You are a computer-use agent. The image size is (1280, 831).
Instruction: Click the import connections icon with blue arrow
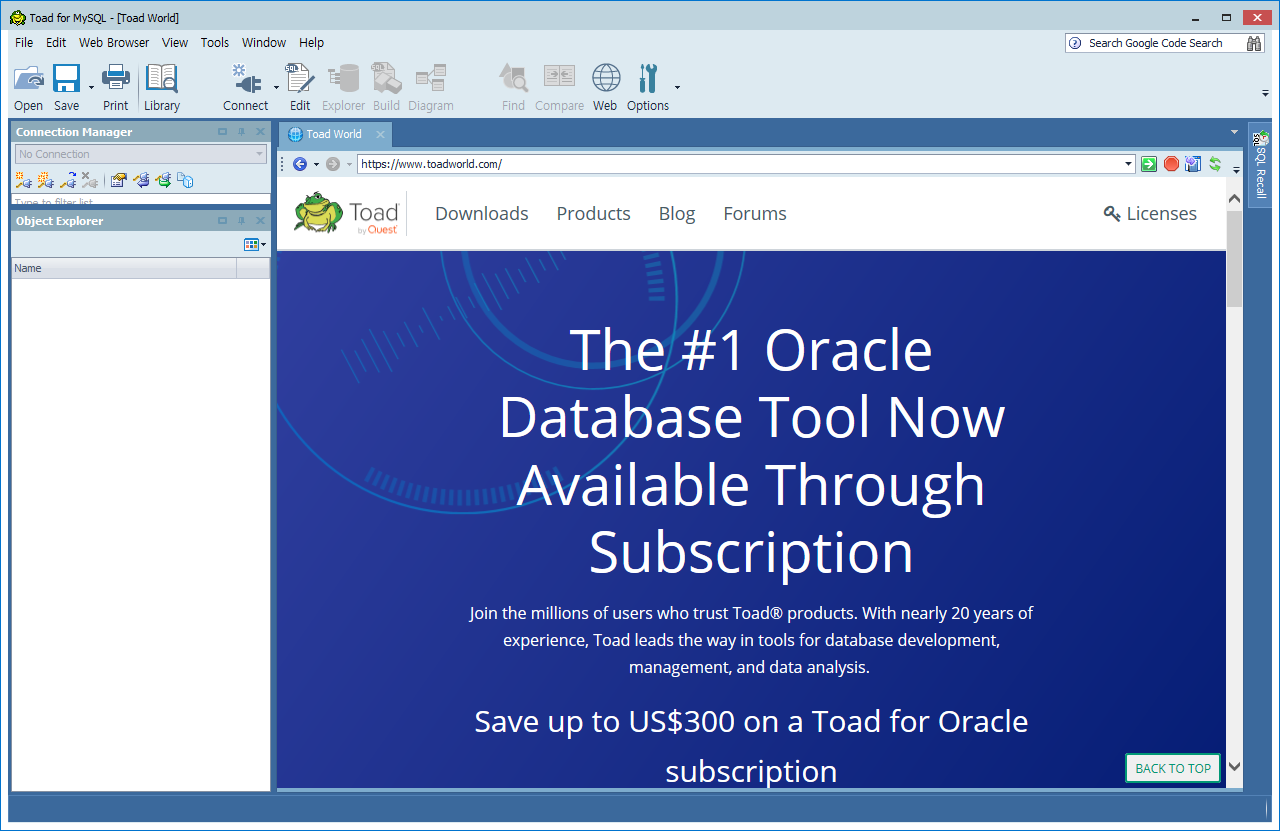coord(141,180)
